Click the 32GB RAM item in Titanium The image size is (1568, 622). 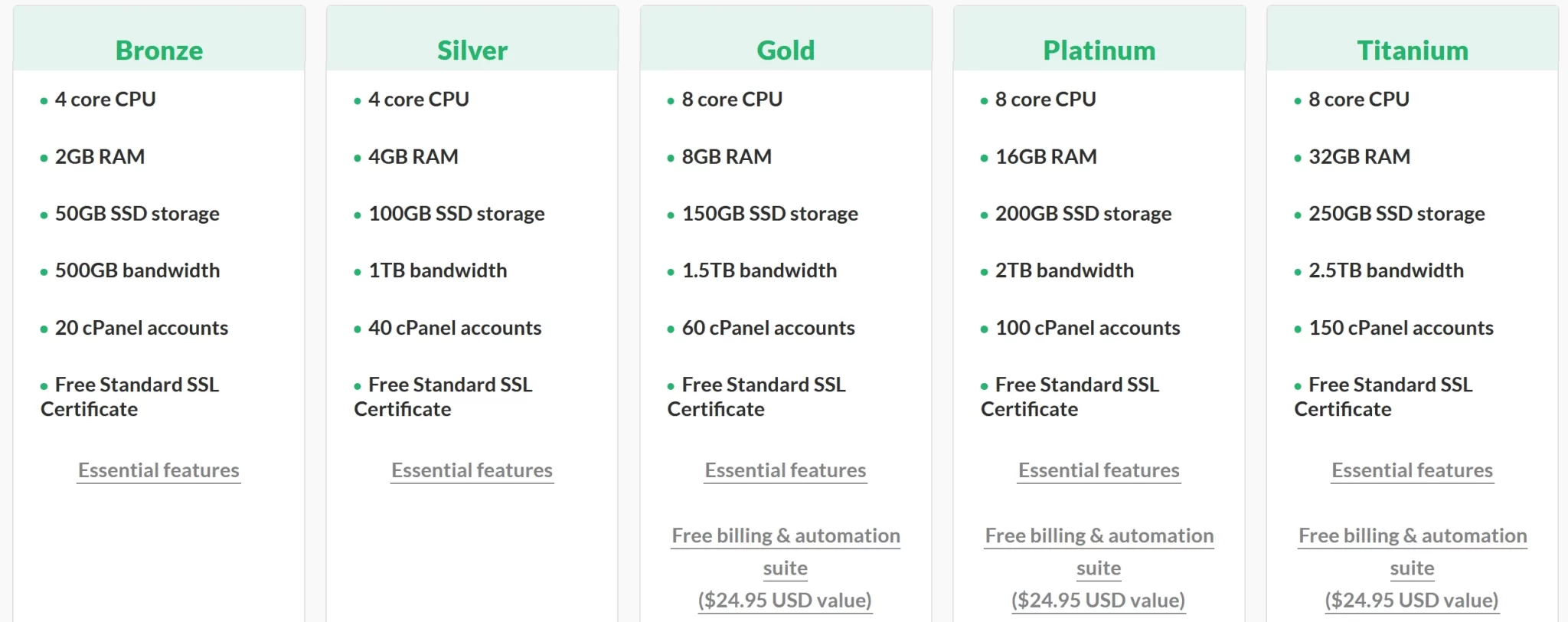click(1359, 157)
